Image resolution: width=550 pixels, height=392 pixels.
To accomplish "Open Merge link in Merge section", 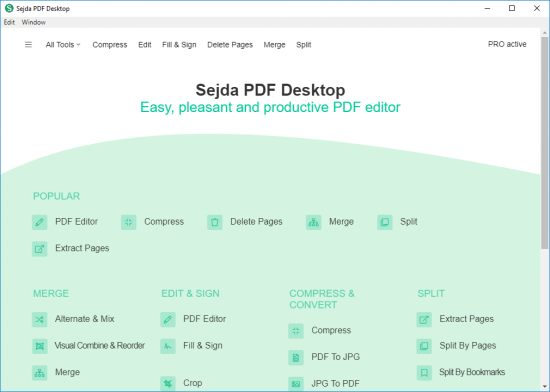I will coord(67,372).
